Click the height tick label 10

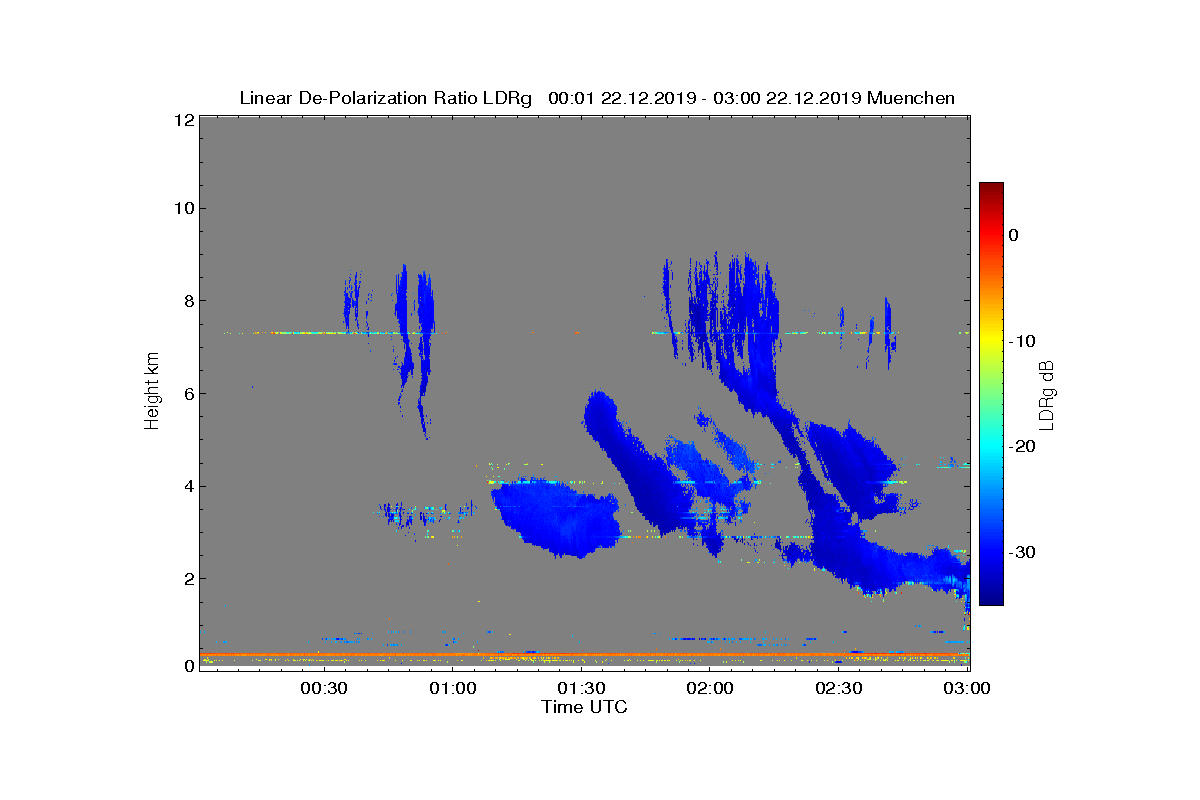pos(183,208)
